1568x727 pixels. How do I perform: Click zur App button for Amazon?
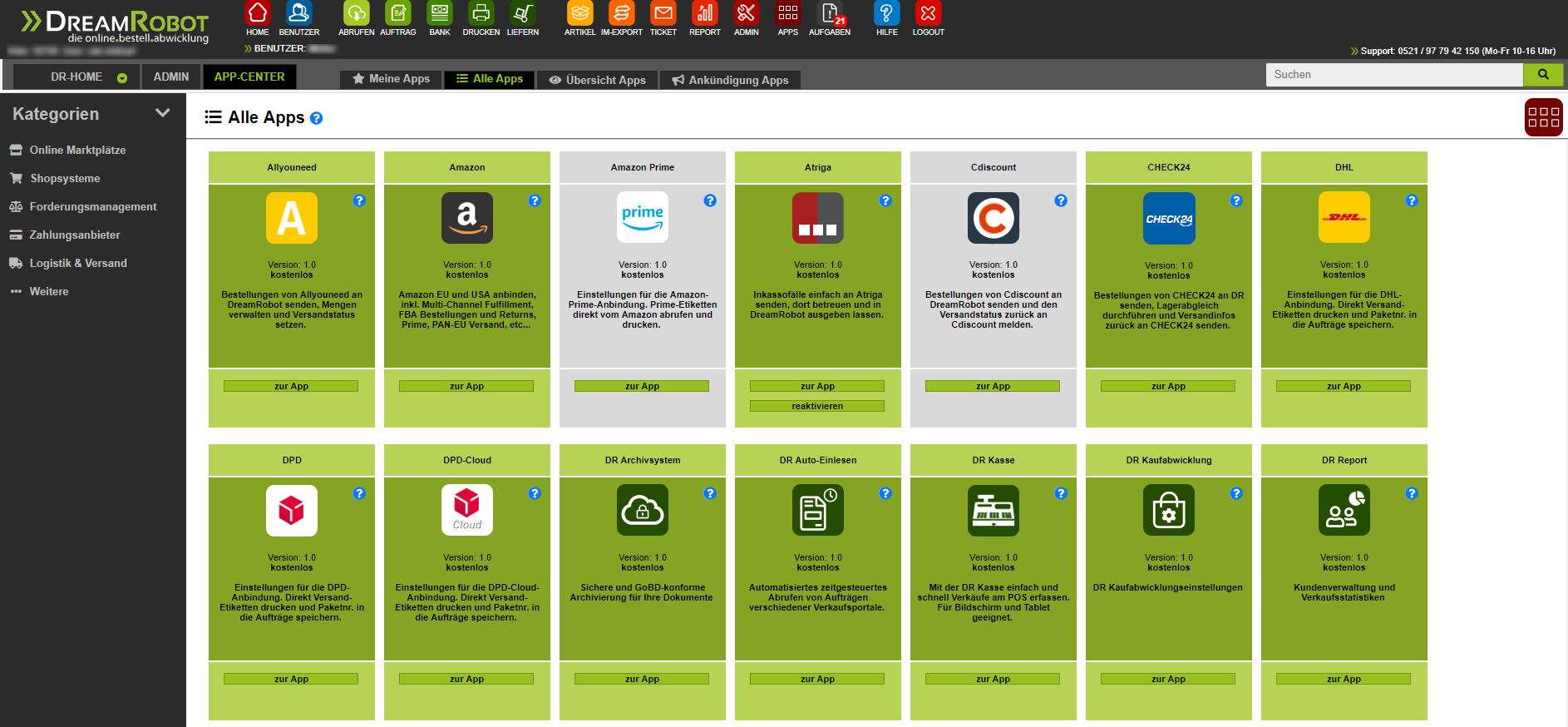(x=466, y=386)
